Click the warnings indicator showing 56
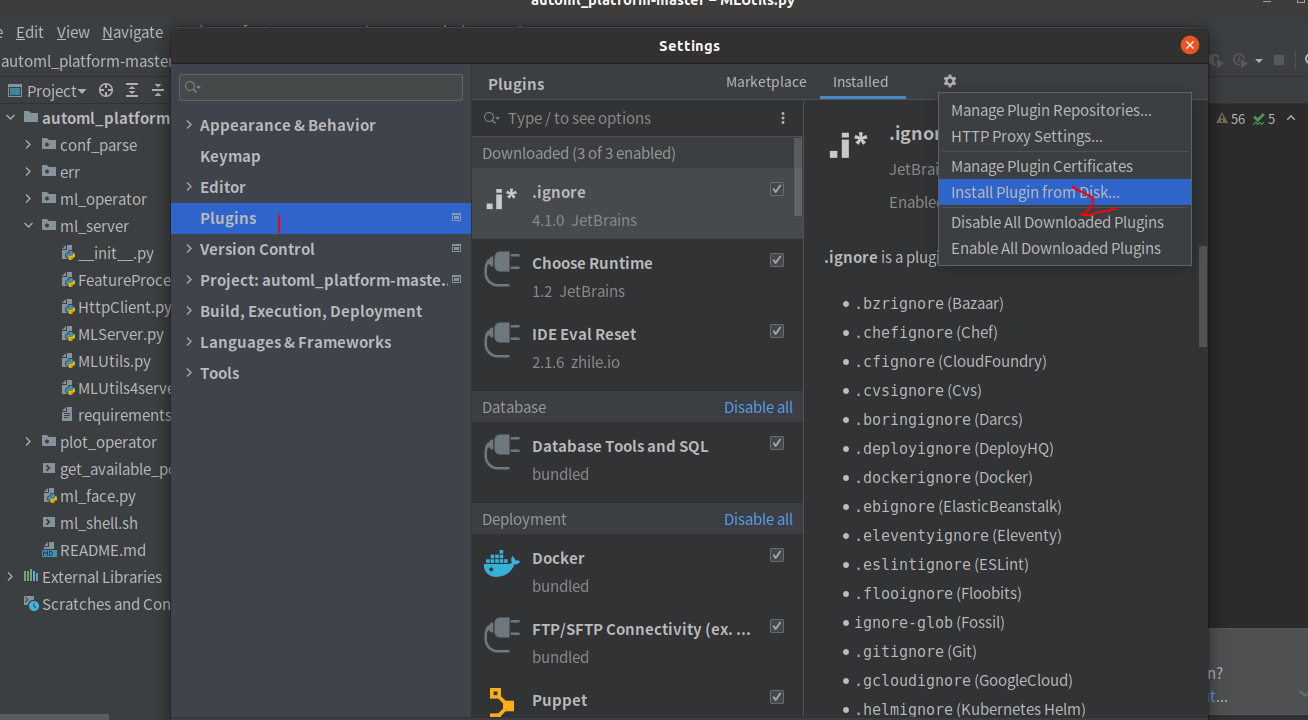The image size is (1308, 720). coord(1231,119)
